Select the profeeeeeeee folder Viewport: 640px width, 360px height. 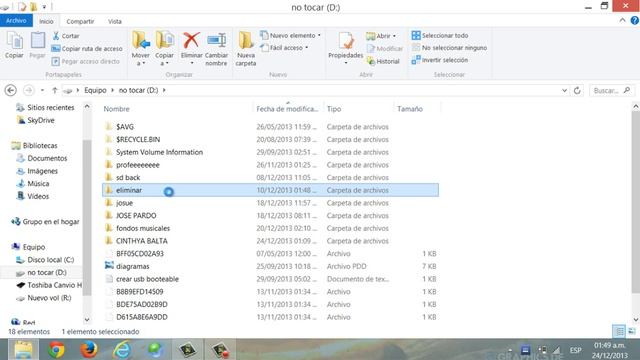138,165
